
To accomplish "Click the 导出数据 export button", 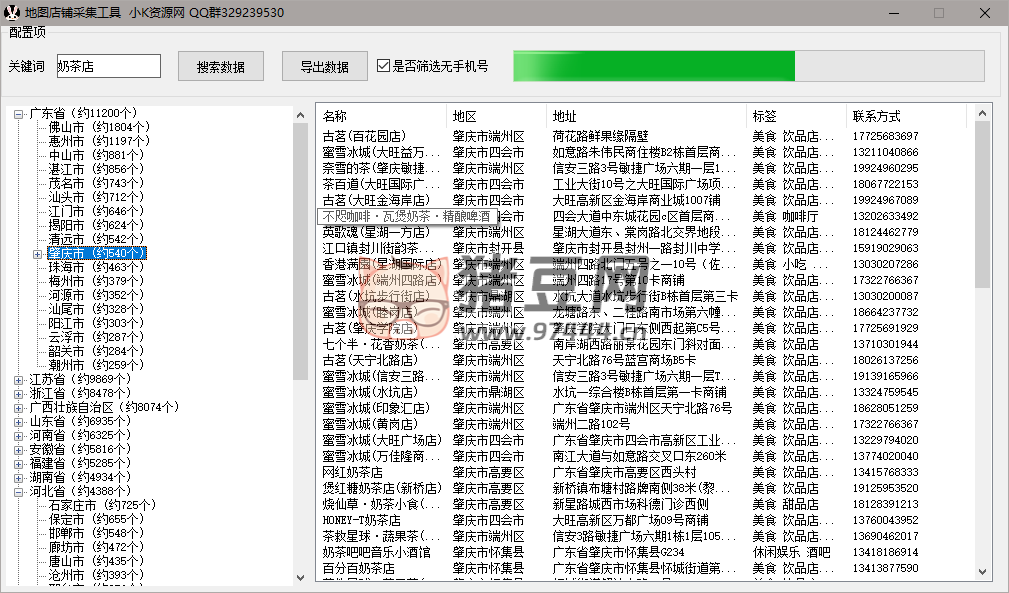I will tap(325, 67).
